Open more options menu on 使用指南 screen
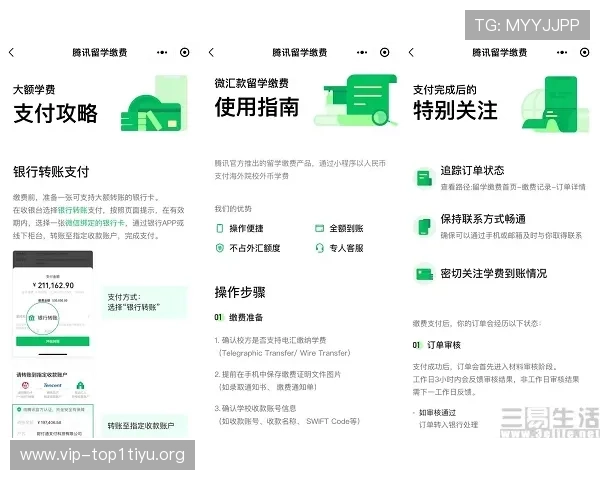Image resolution: width=600 pixels, height=480 pixels. (362, 52)
